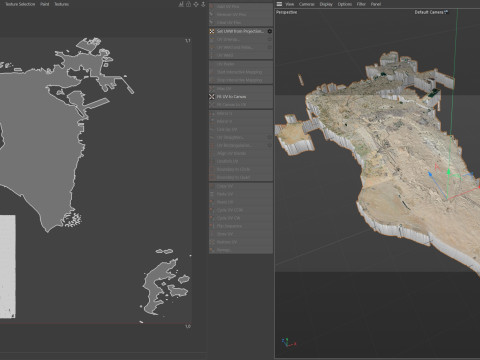Run Fit UV to Canvas
Image resolution: width=480 pixels, height=360 pixels.
click(240, 97)
